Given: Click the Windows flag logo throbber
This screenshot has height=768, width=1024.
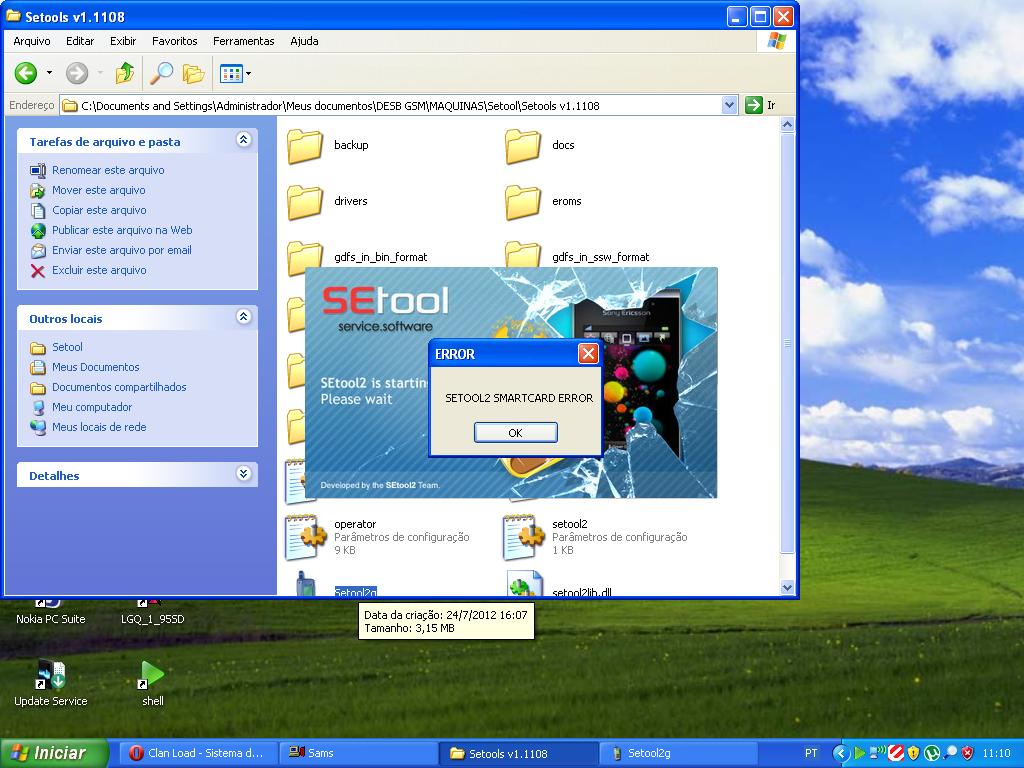Looking at the screenshot, I should click(x=776, y=41).
